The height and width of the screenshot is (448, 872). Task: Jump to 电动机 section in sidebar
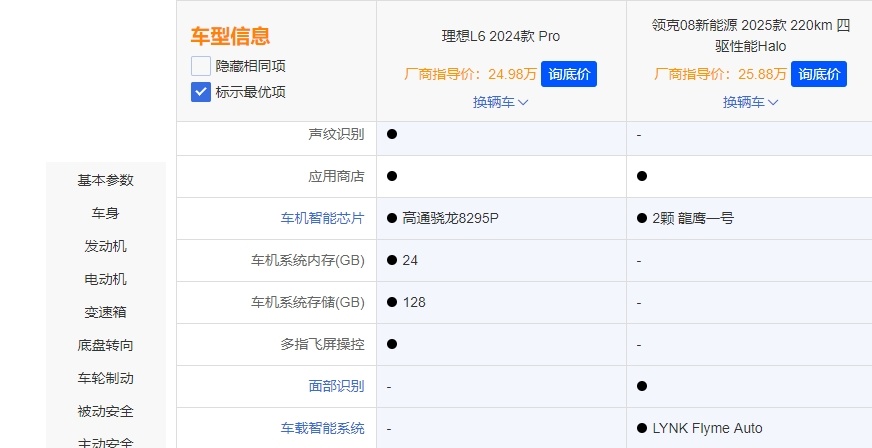[106, 279]
